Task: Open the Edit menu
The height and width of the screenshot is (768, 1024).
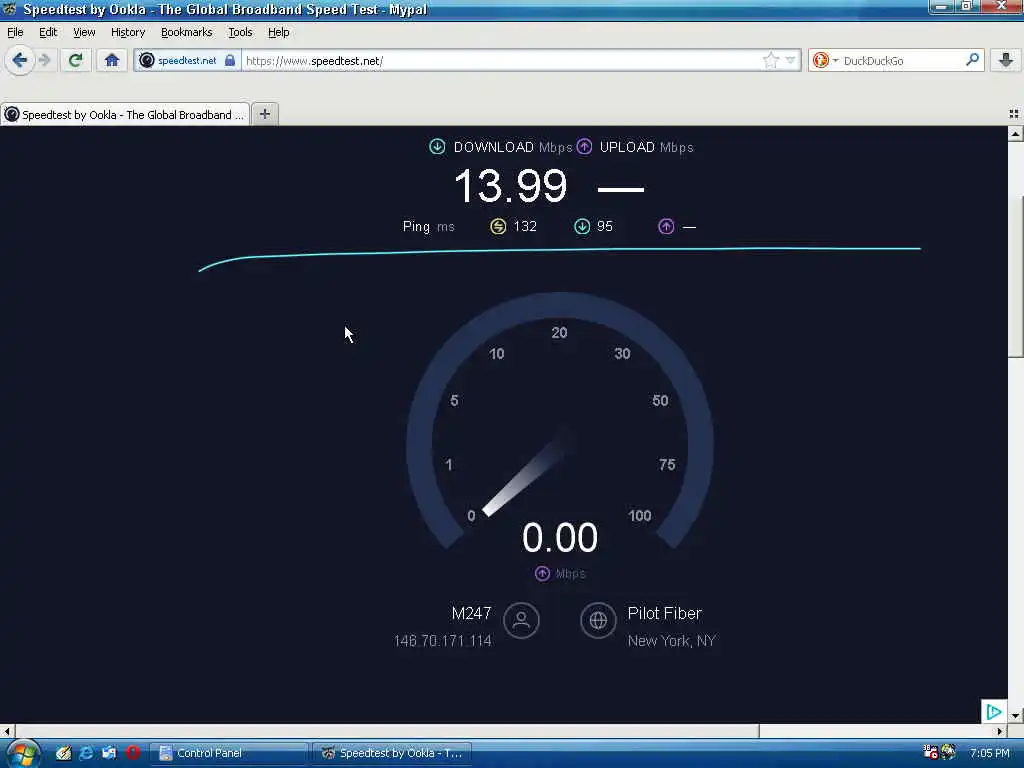Action: [x=48, y=32]
